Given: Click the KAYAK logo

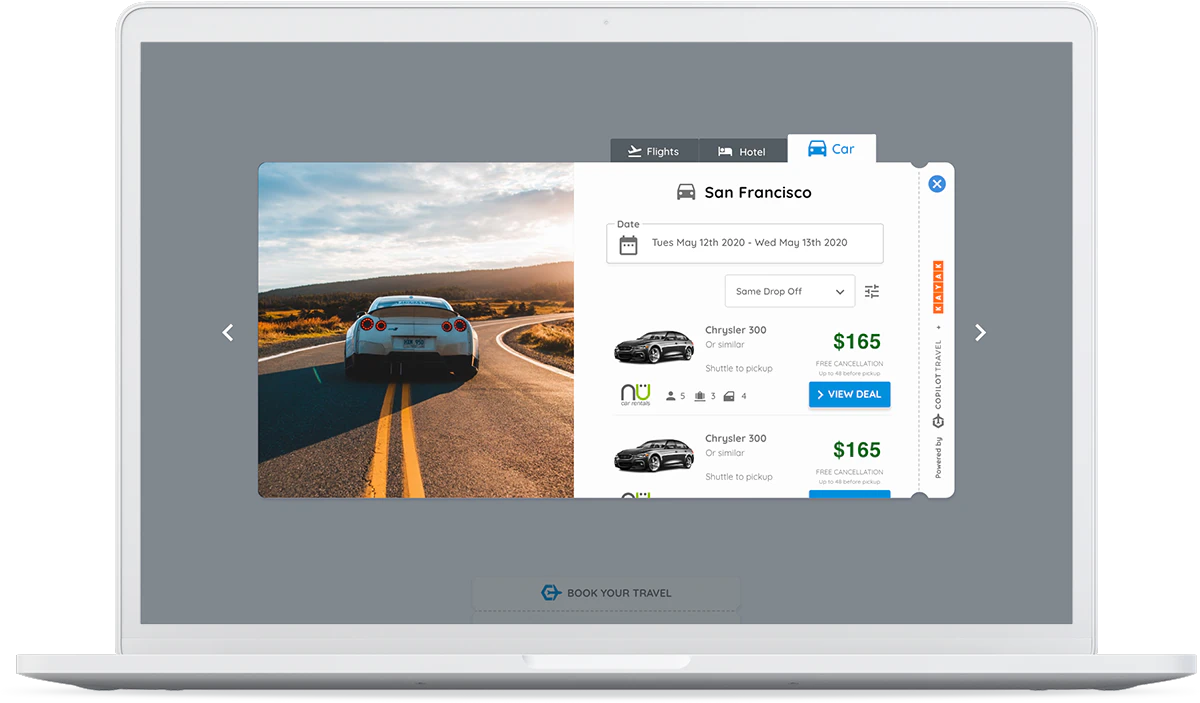Looking at the screenshot, I should click(x=938, y=287).
